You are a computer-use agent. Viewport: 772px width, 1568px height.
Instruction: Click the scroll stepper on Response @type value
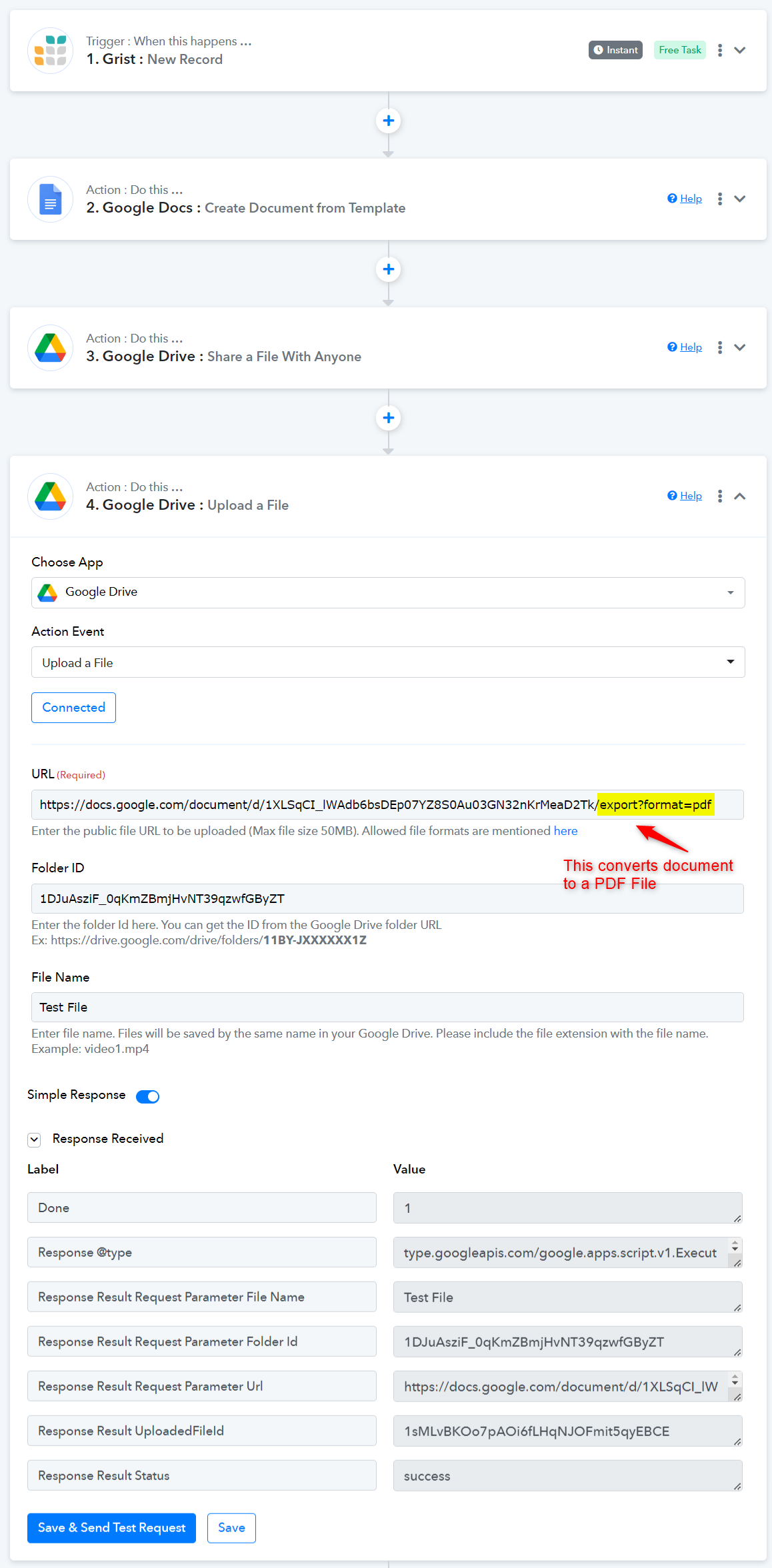735,1247
